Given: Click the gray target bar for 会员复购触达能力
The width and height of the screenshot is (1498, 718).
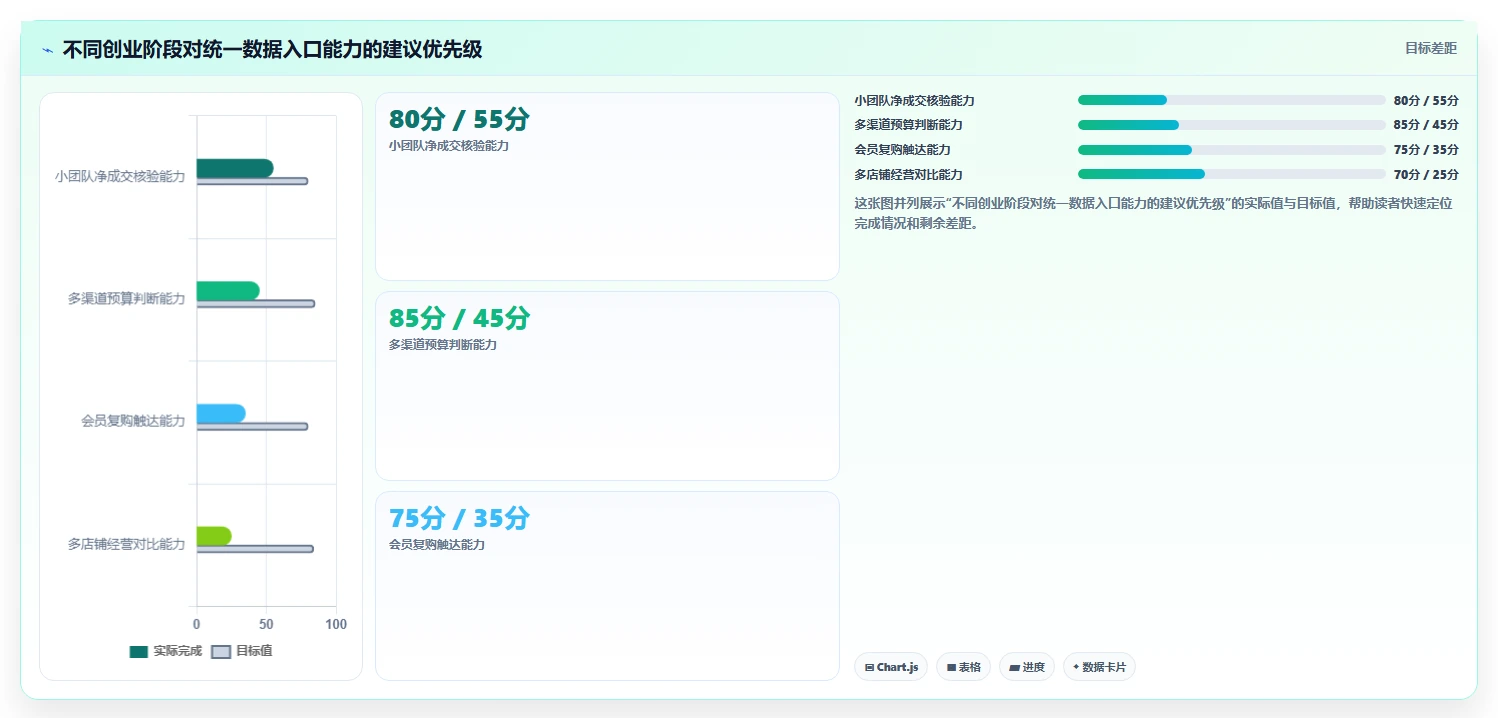Looking at the screenshot, I should [x=252, y=426].
